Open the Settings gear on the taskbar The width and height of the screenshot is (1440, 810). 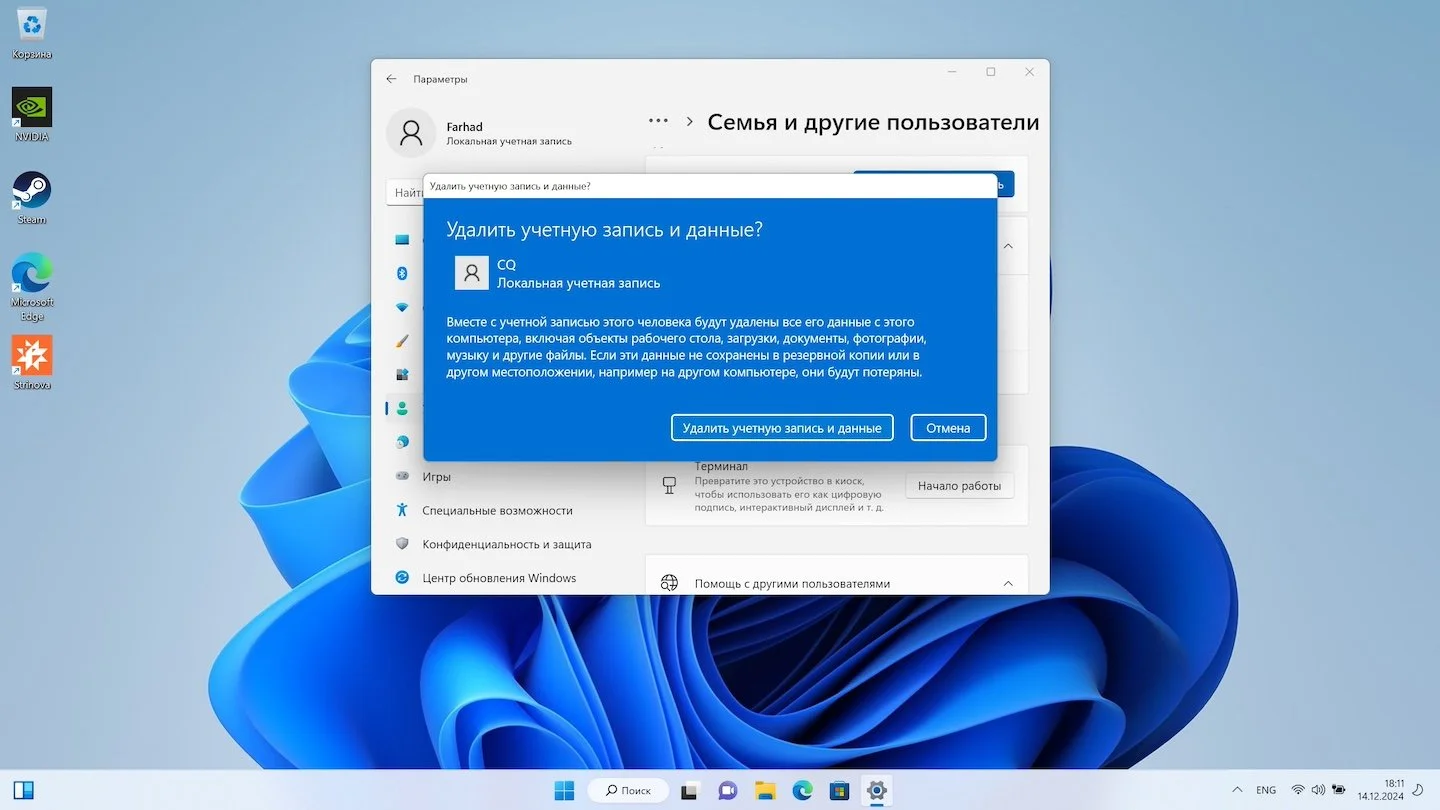(x=876, y=790)
